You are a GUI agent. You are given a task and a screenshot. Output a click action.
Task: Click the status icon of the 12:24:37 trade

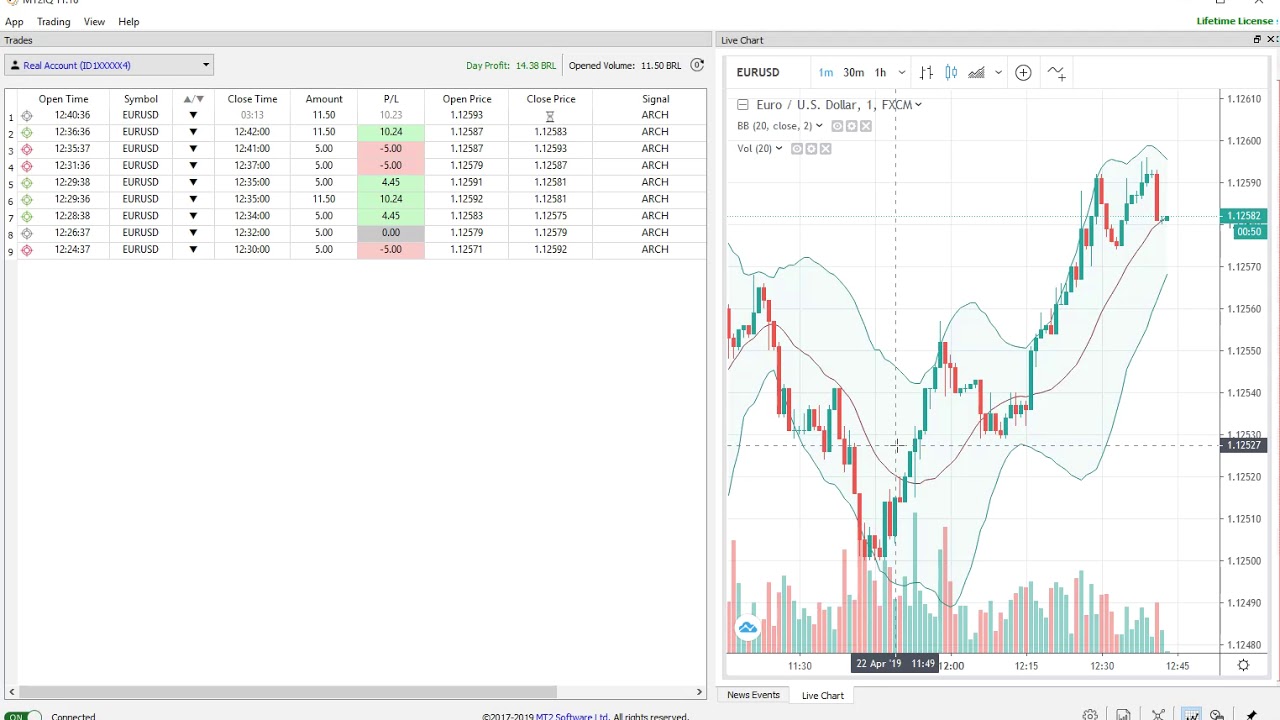coord(27,249)
